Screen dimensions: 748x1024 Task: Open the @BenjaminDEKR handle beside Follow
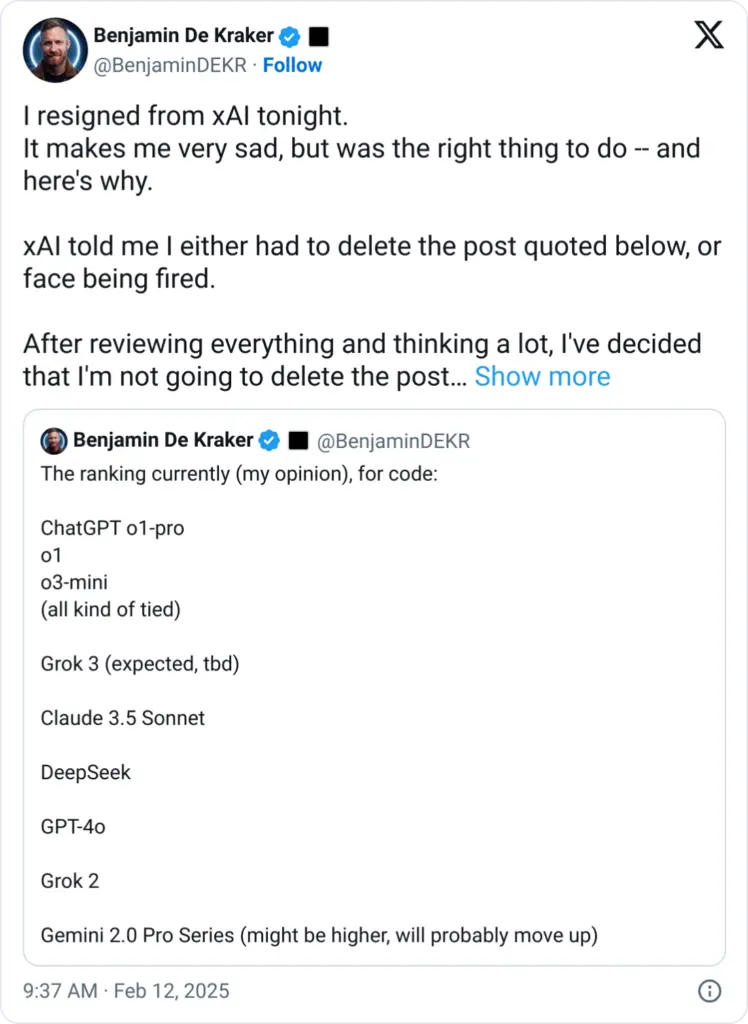[x=169, y=65]
